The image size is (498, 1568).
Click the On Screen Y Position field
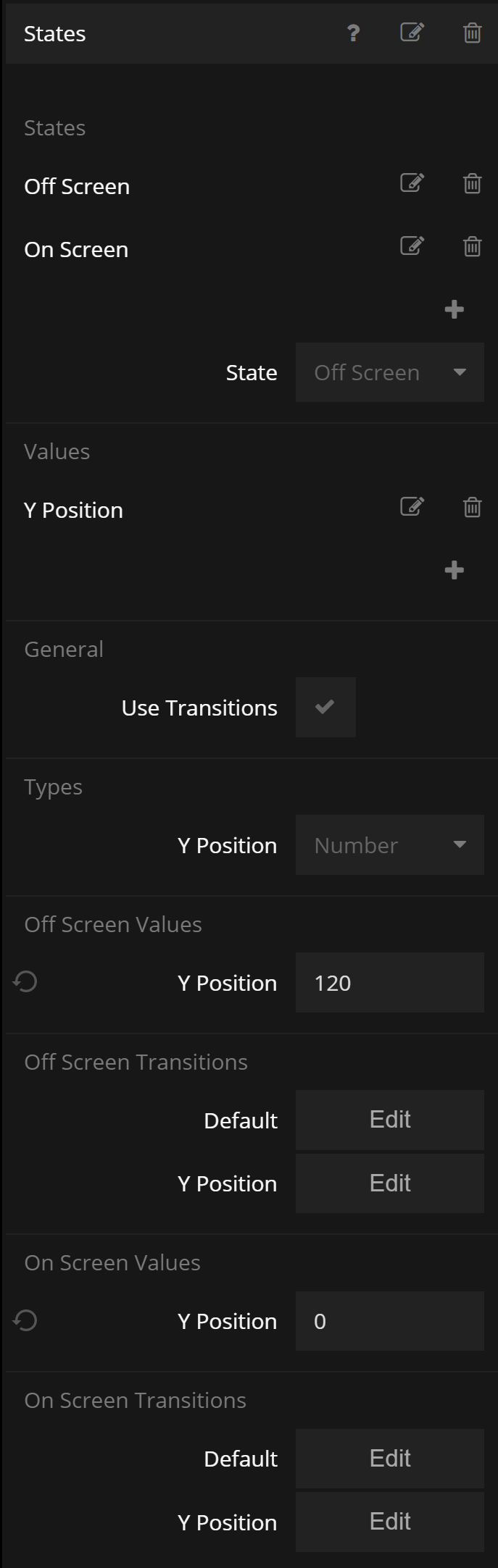[x=389, y=1321]
